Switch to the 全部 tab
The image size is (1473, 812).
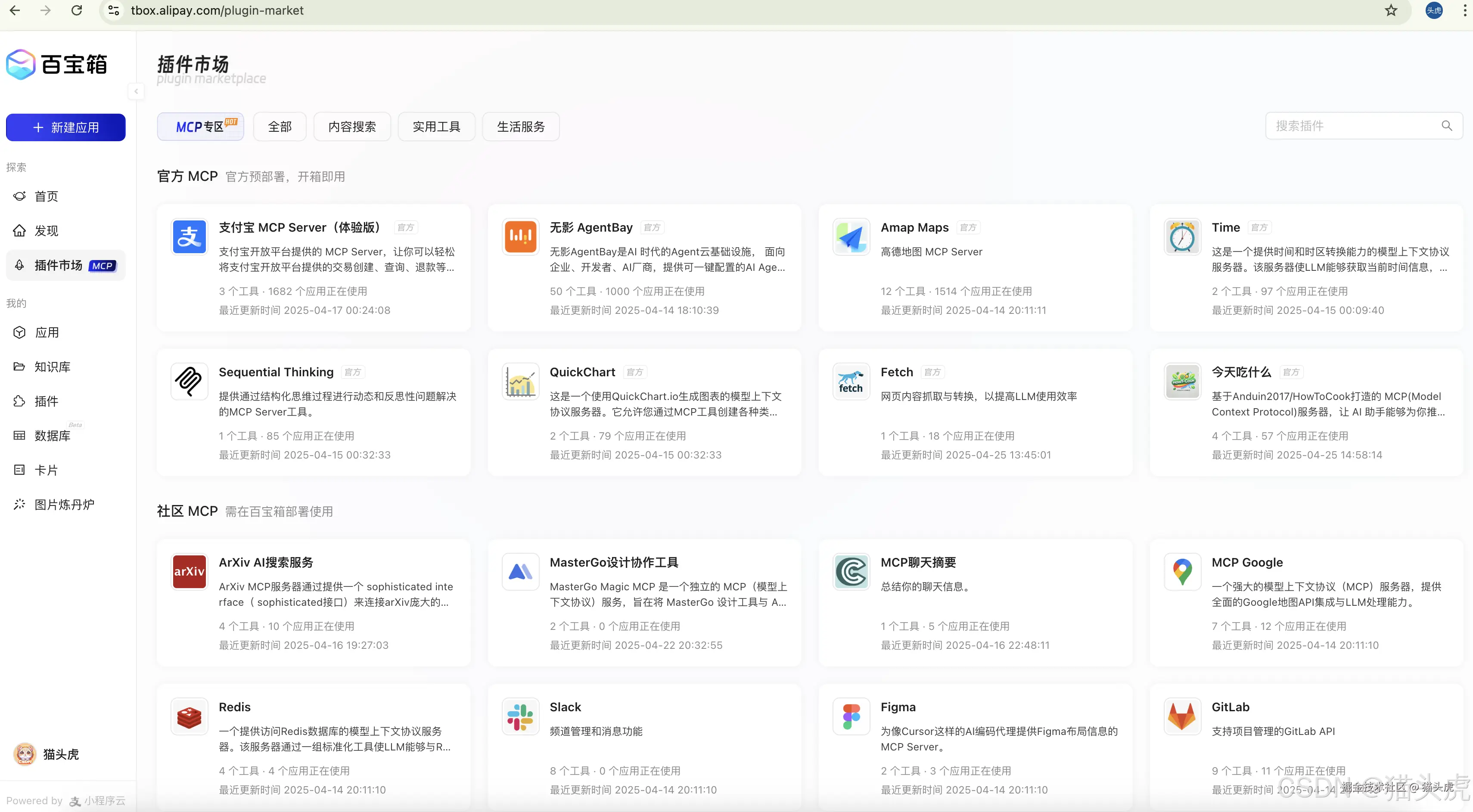pyautogui.click(x=280, y=126)
